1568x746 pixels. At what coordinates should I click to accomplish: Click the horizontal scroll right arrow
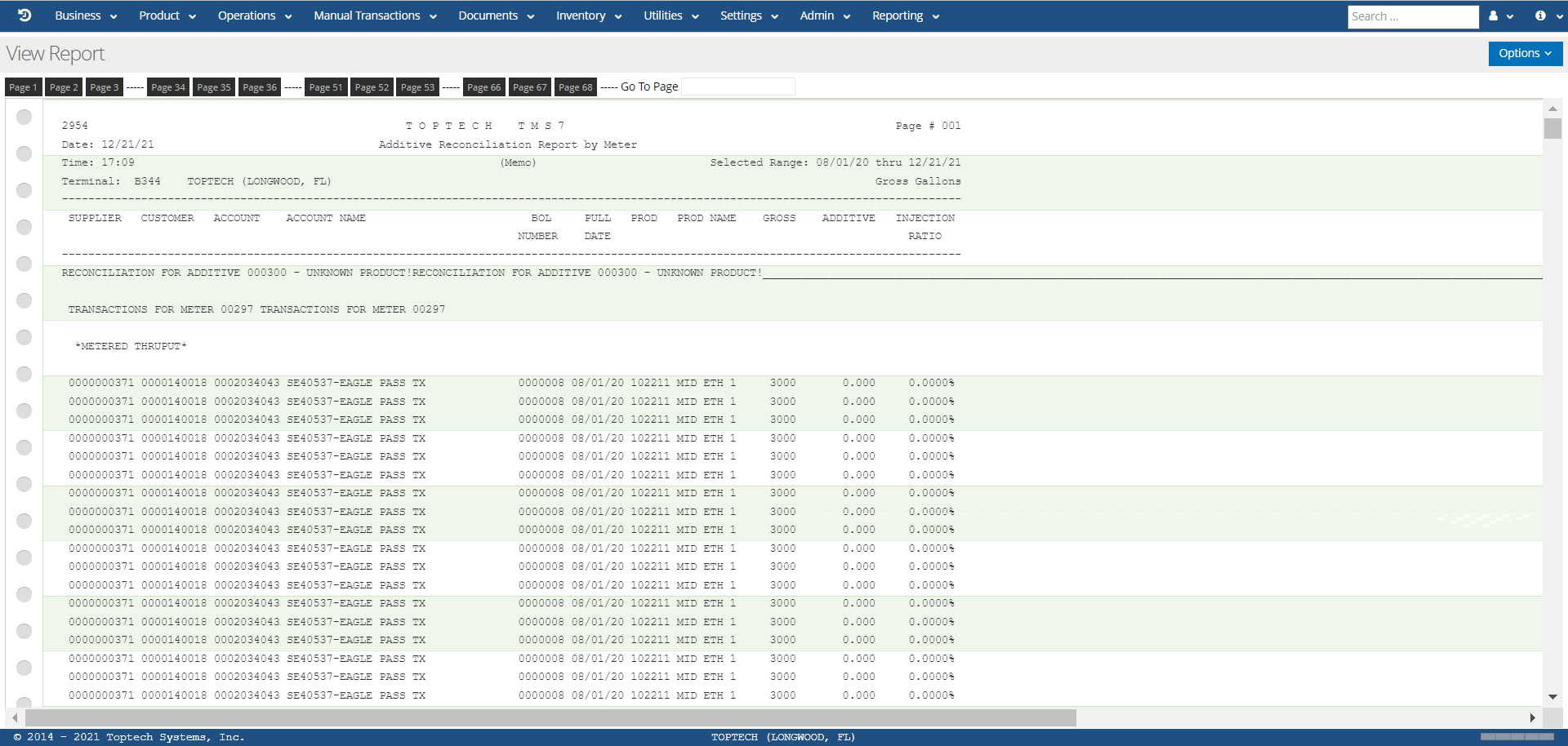pyautogui.click(x=1532, y=717)
